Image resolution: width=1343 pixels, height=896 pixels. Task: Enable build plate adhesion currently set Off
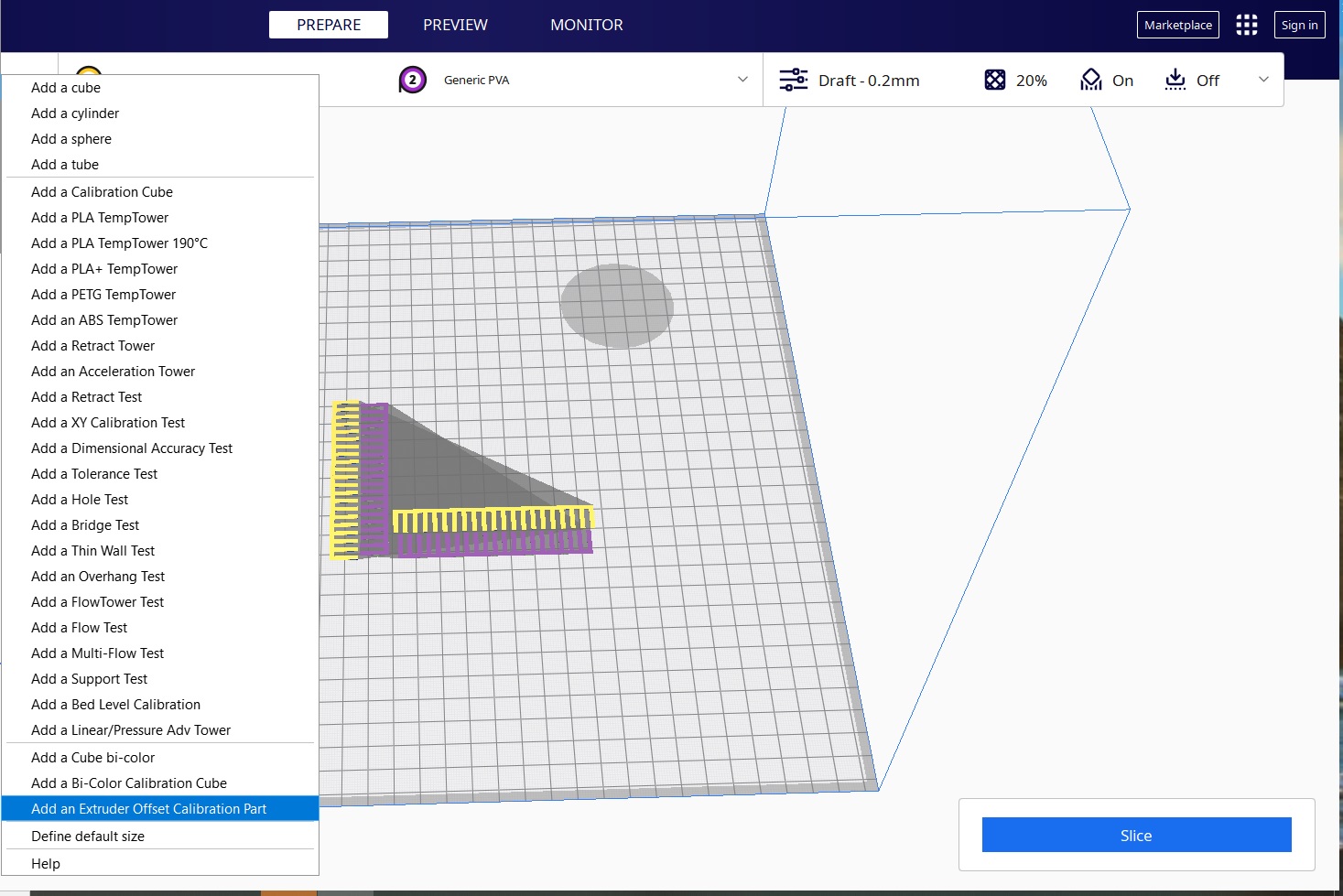pyautogui.click(x=1207, y=80)
